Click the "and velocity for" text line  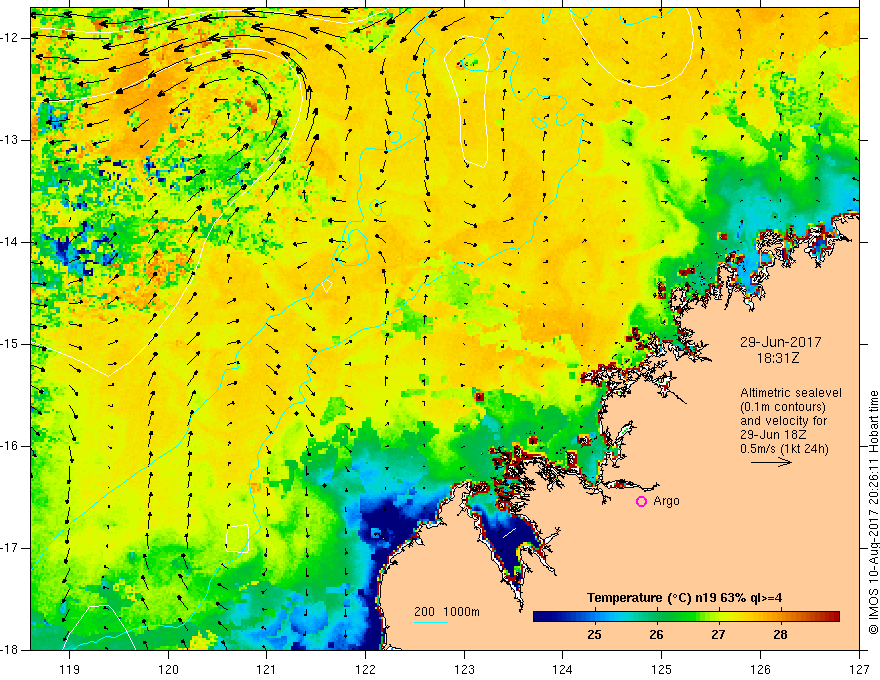[x=783, y=421]
